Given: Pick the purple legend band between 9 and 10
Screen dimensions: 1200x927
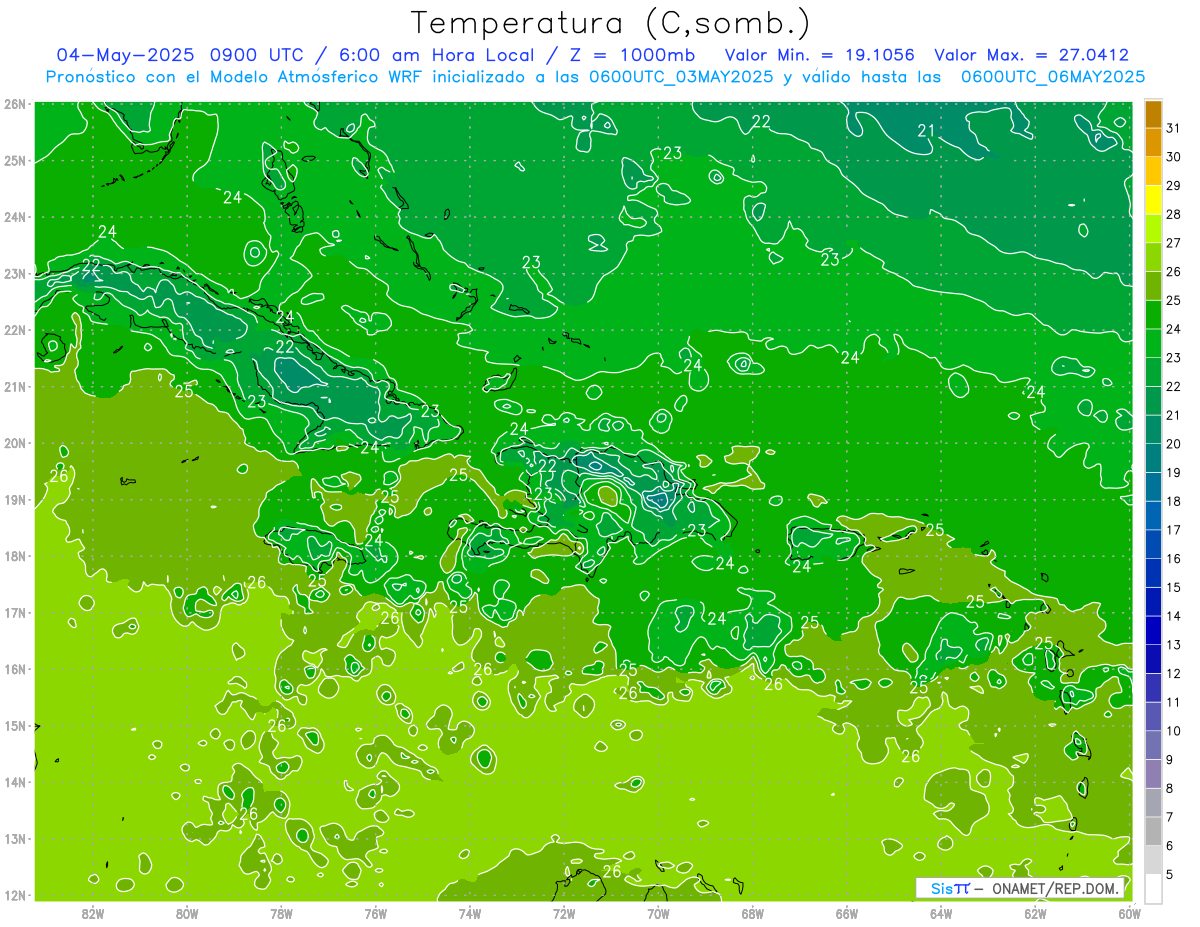Looking at the screenshot, I should tap(1154, 745).
